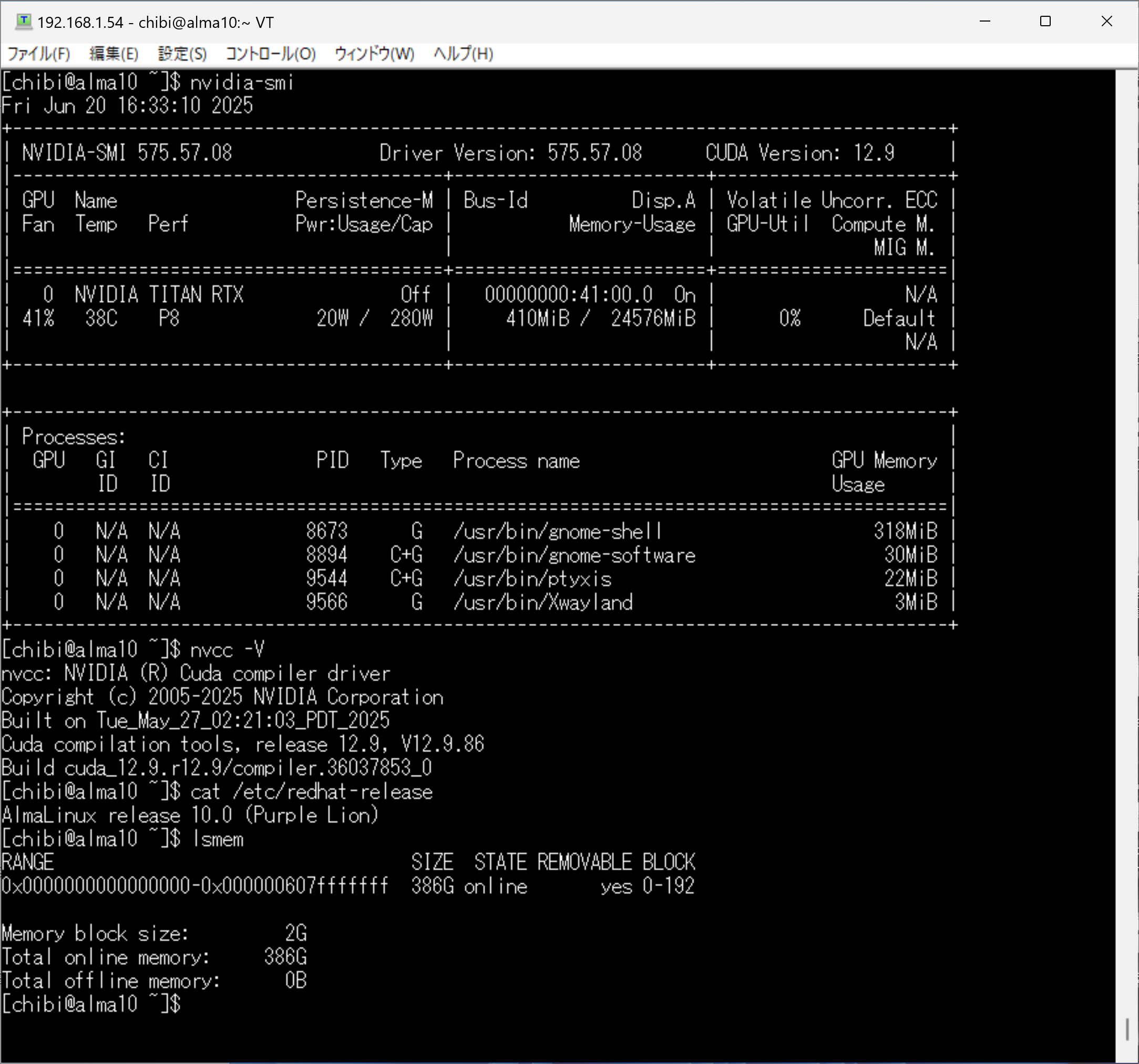Maximize the Tera Term window
The height and width of the screenshot is (1064, 1139).
[1045, 22]
